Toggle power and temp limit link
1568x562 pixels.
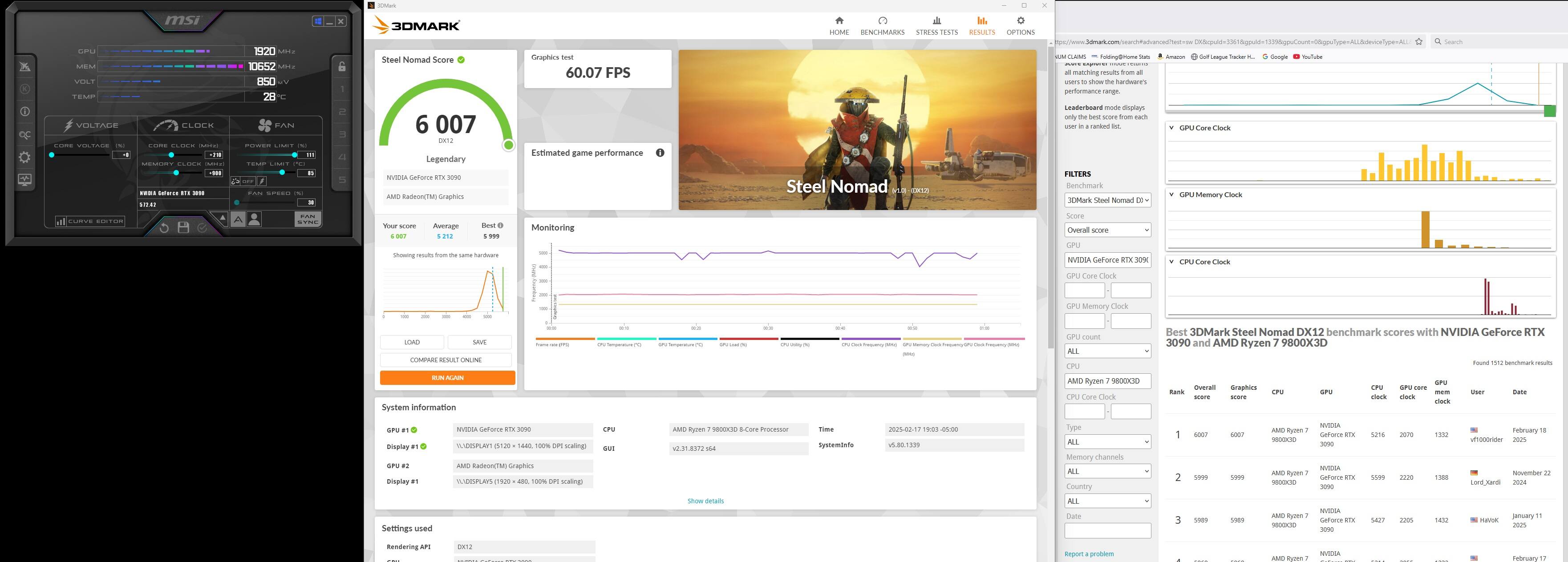[x=235, y=182]
